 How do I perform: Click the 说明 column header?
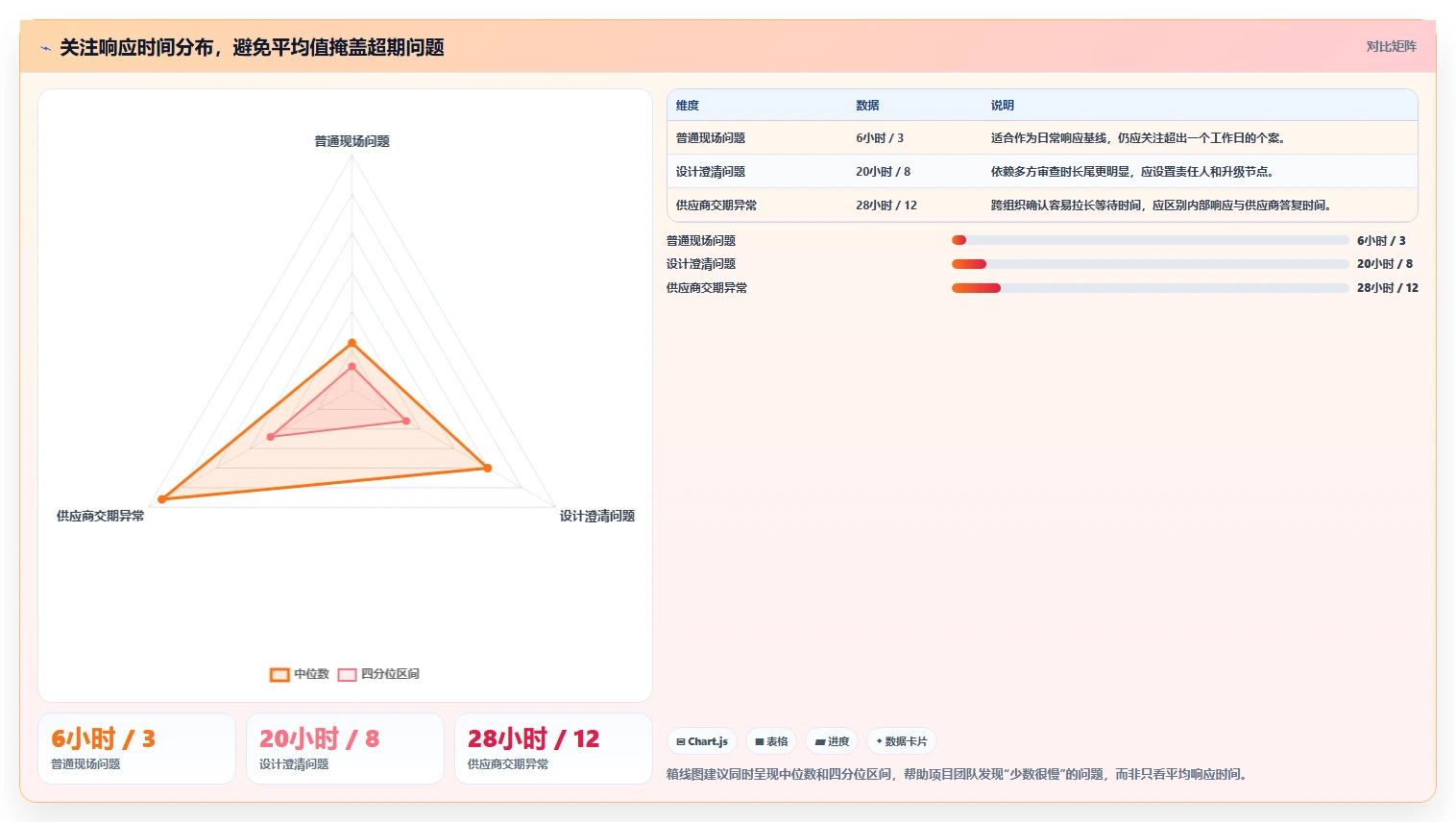coord(1003,106)
